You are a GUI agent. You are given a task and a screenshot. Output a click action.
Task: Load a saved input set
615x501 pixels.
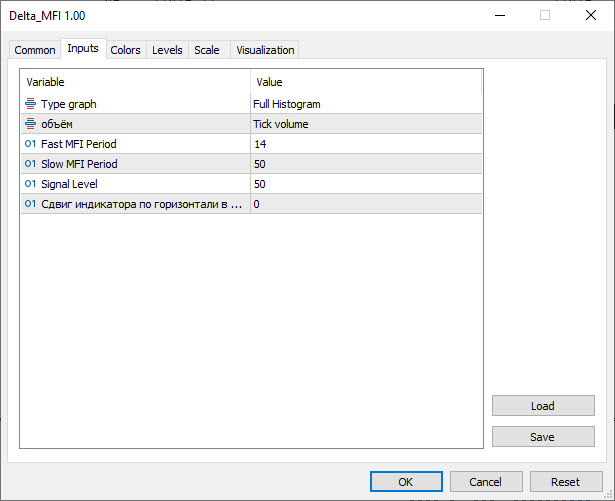point(543,406)
